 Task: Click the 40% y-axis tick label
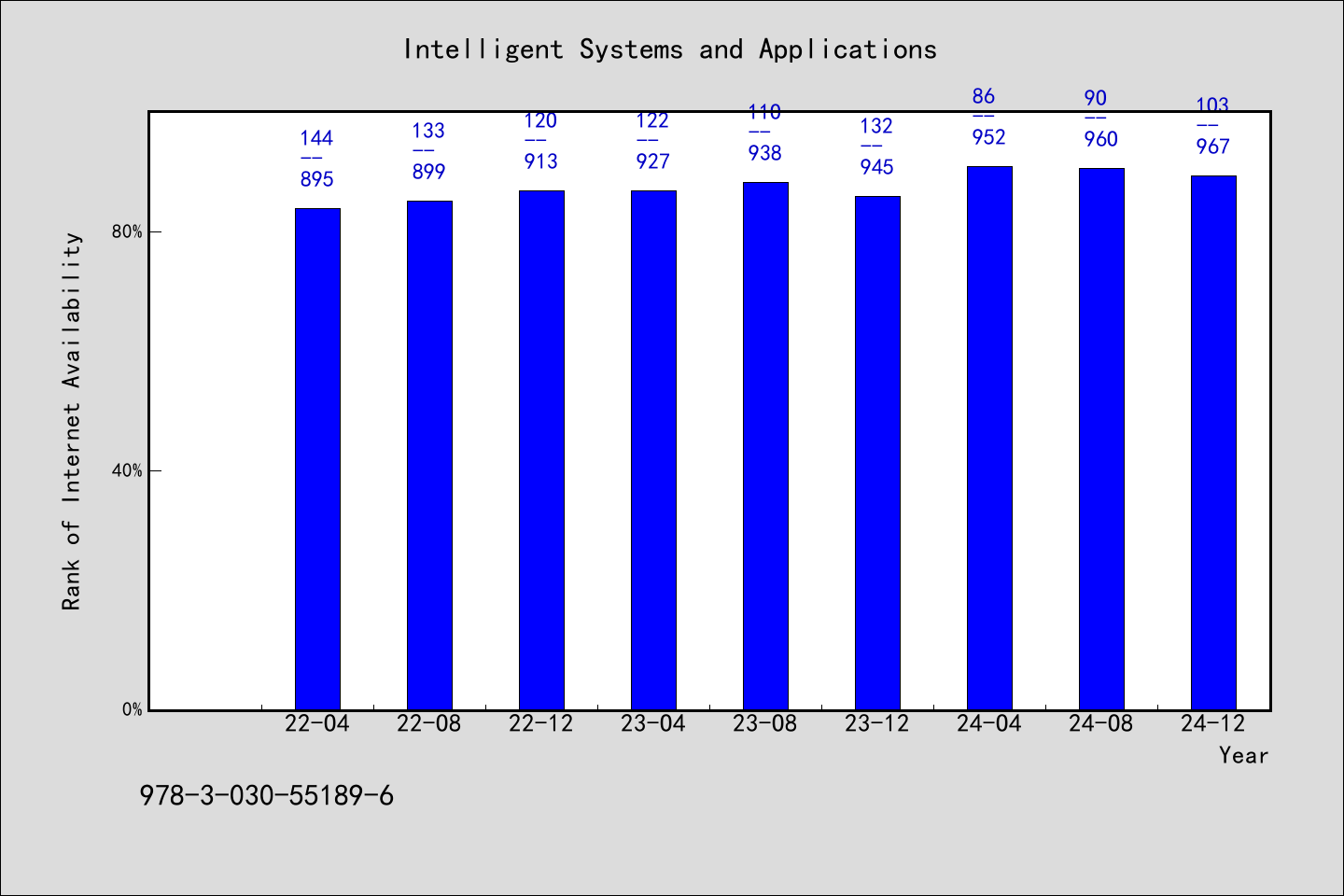(x=128, y=470)
